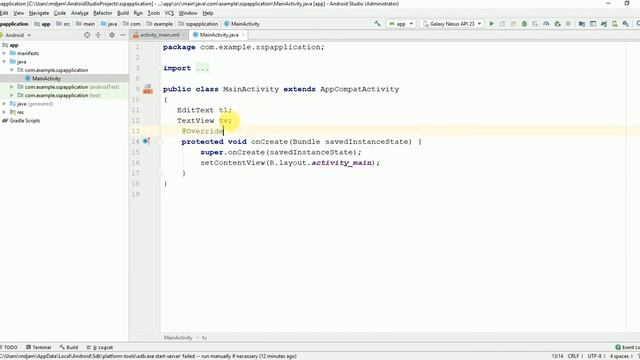Click Scroll from Source target icon
640x360 pixels.
[87, 35]
